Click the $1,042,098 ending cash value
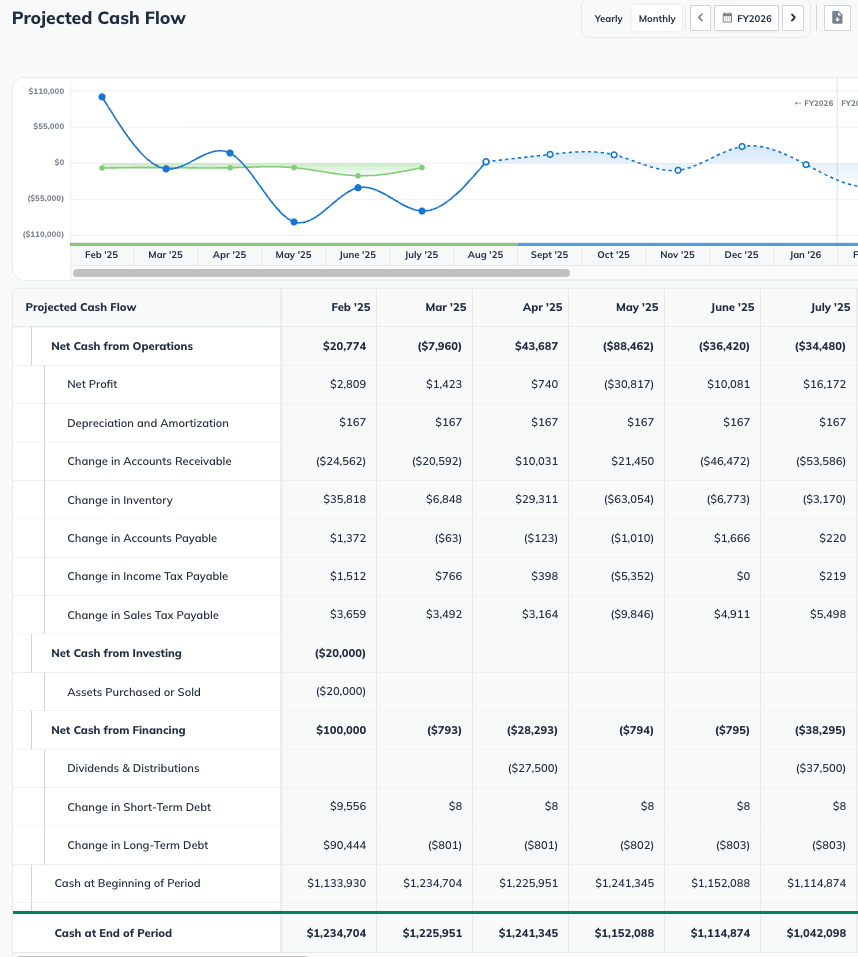This screenshot has width=858, height=957. (x=816, y=933)
